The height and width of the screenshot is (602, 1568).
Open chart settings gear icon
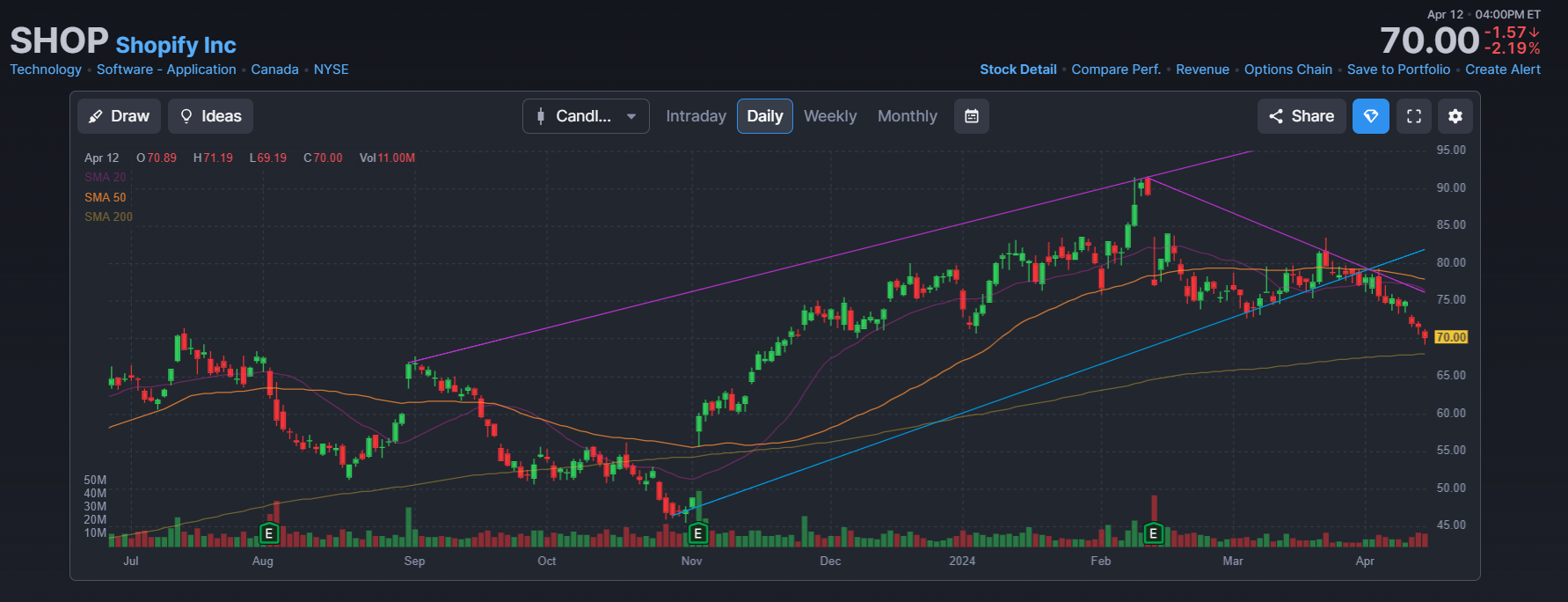(1455, 116)
